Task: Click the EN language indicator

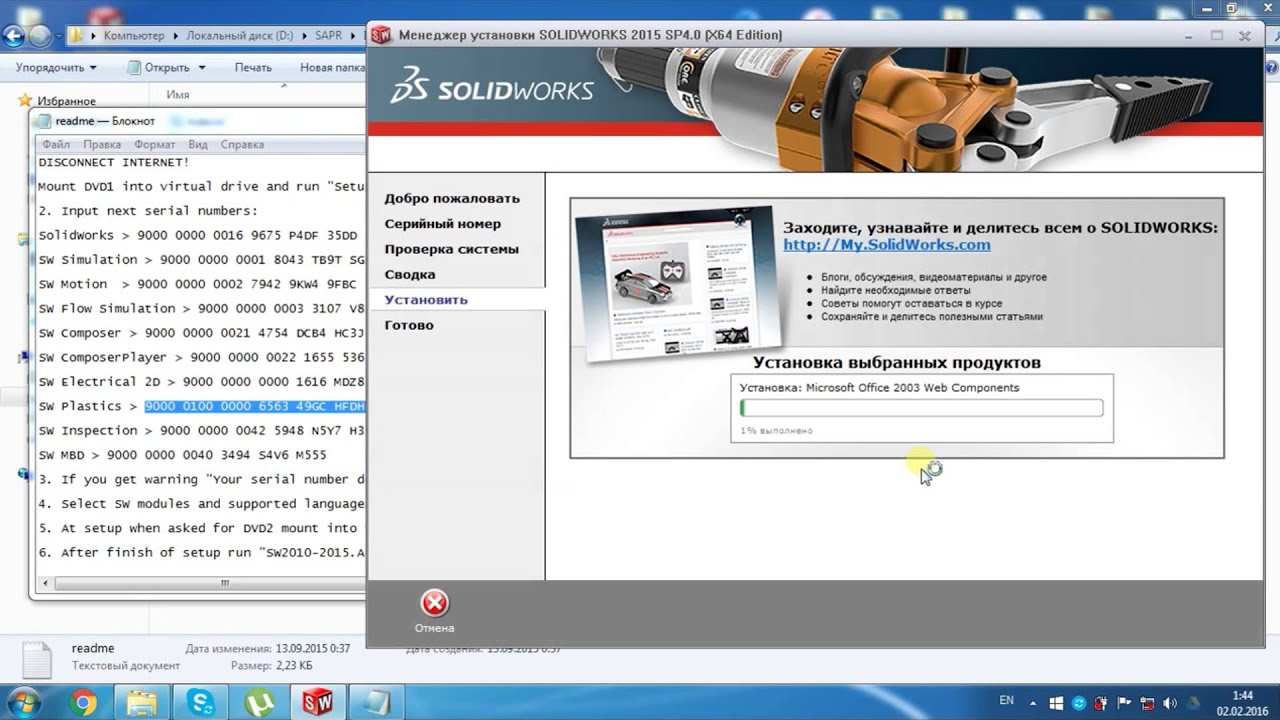Action: pyautogui.click(x=1007, y=700)
